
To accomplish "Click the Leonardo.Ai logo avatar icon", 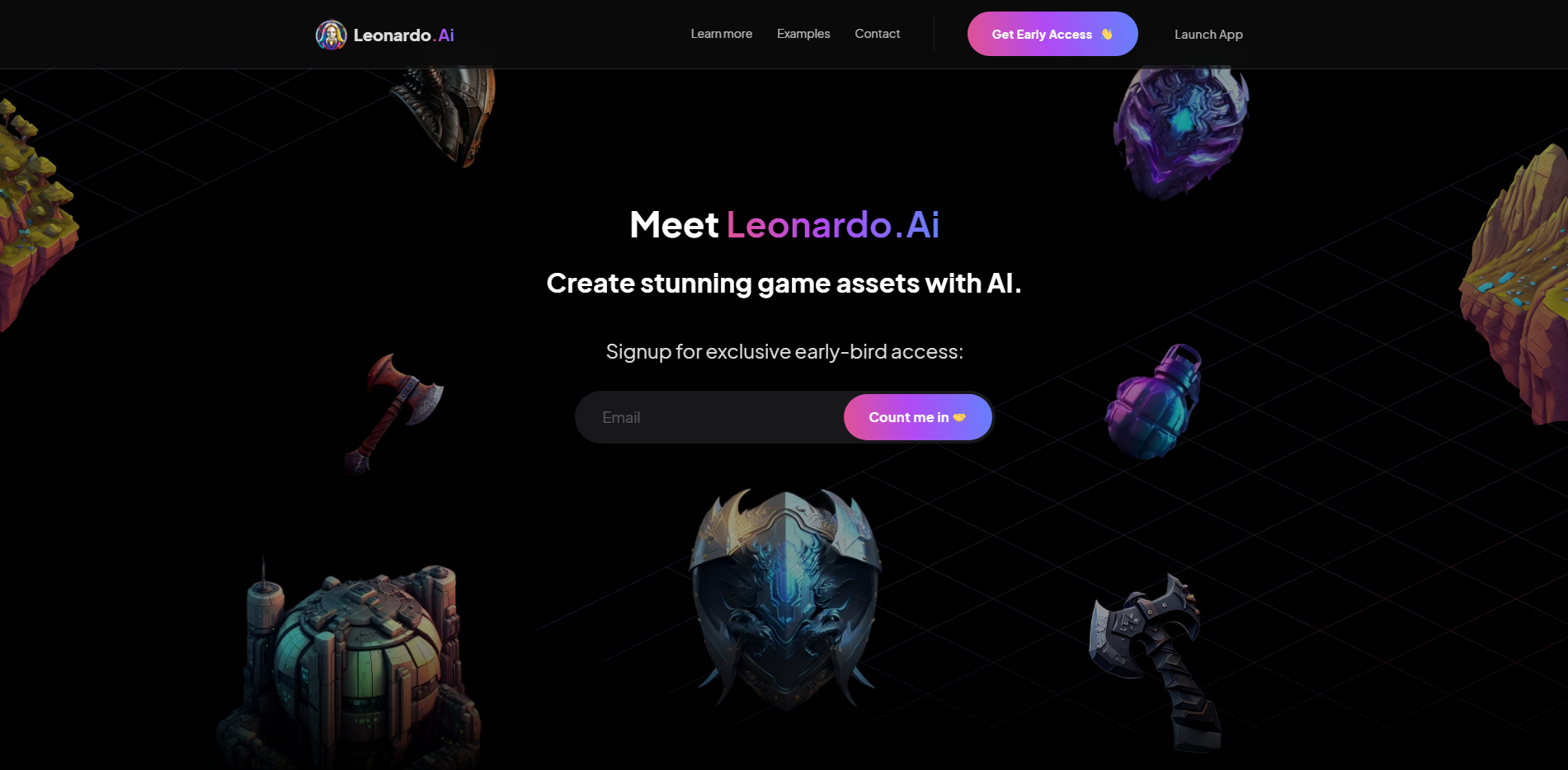I will pos(331,35).
